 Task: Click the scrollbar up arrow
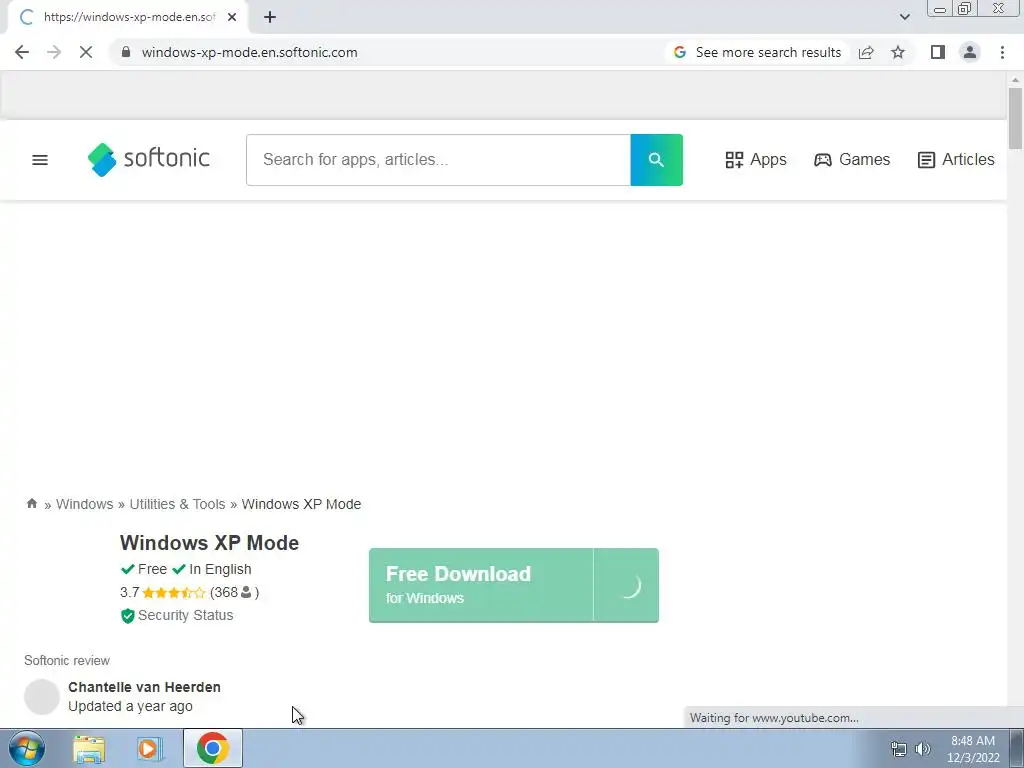click(1015, 80)
